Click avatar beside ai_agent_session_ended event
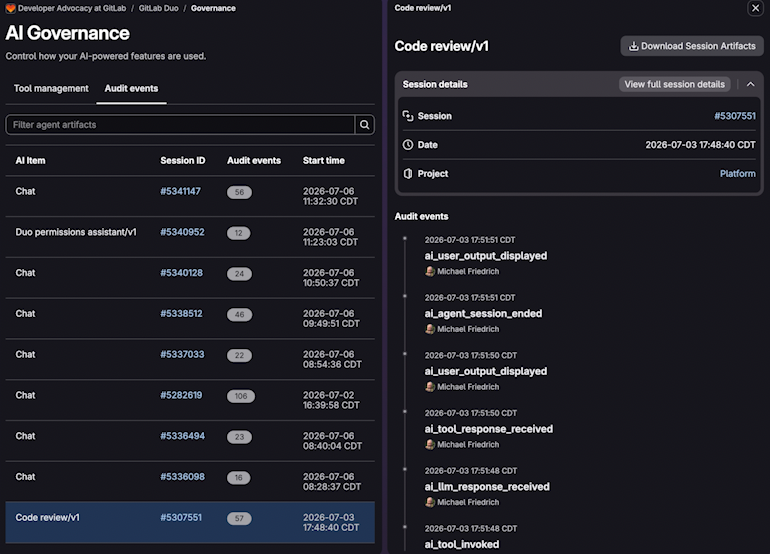 (x=430, y=329)
